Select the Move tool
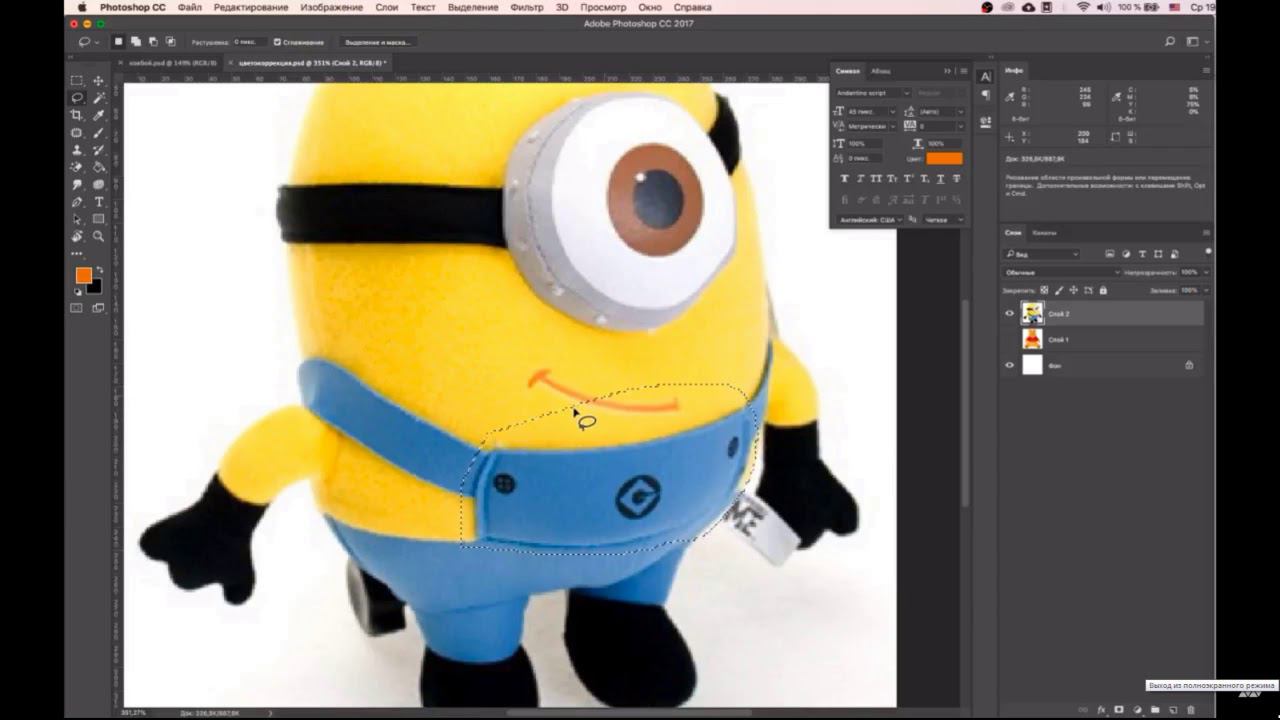 [99, 80]
